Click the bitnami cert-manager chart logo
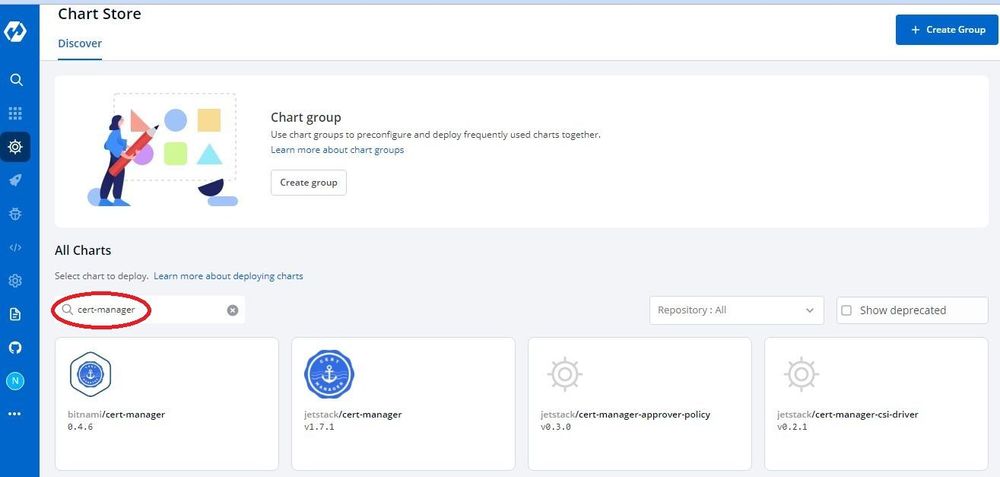Screen dimensions: 1000x477 (90, 374)
